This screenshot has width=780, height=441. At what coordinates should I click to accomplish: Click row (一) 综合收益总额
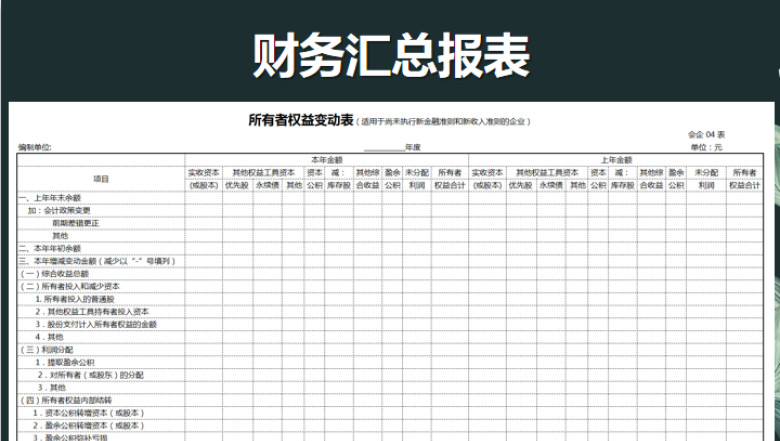point(54,273)
